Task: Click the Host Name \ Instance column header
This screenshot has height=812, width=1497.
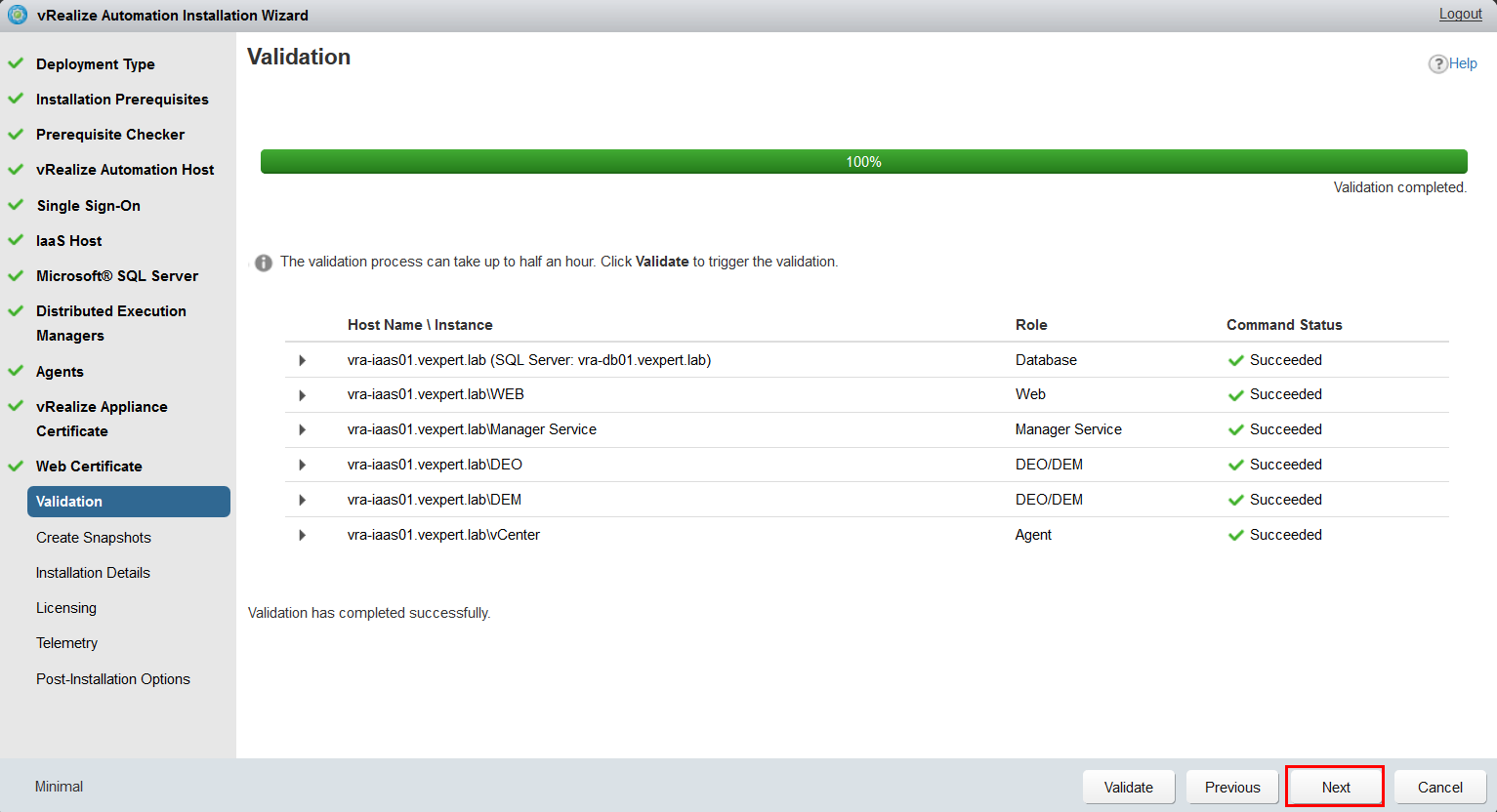Action: coord(420,325)
